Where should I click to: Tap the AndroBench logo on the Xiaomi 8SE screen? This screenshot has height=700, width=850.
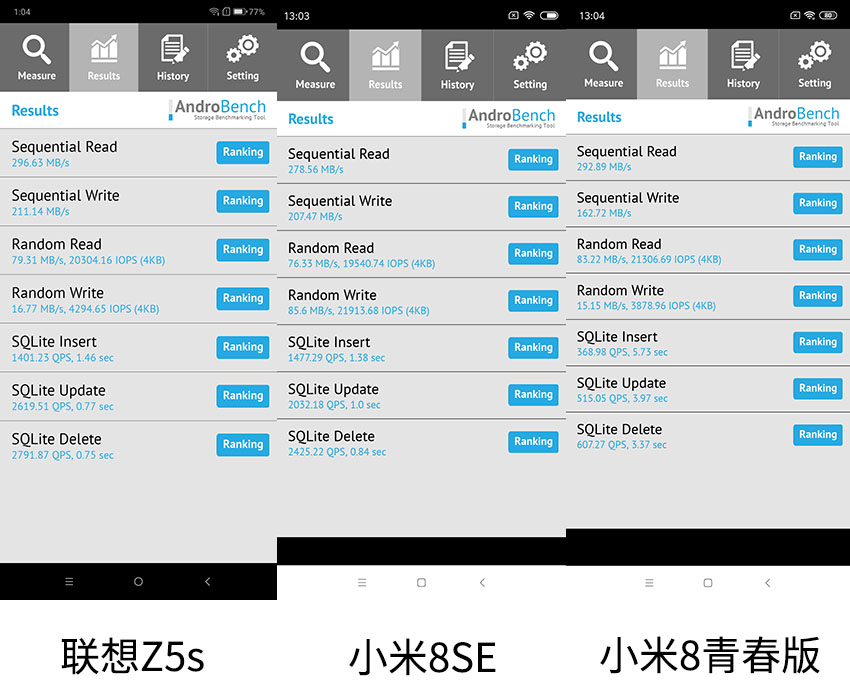[x=511, y=118]
